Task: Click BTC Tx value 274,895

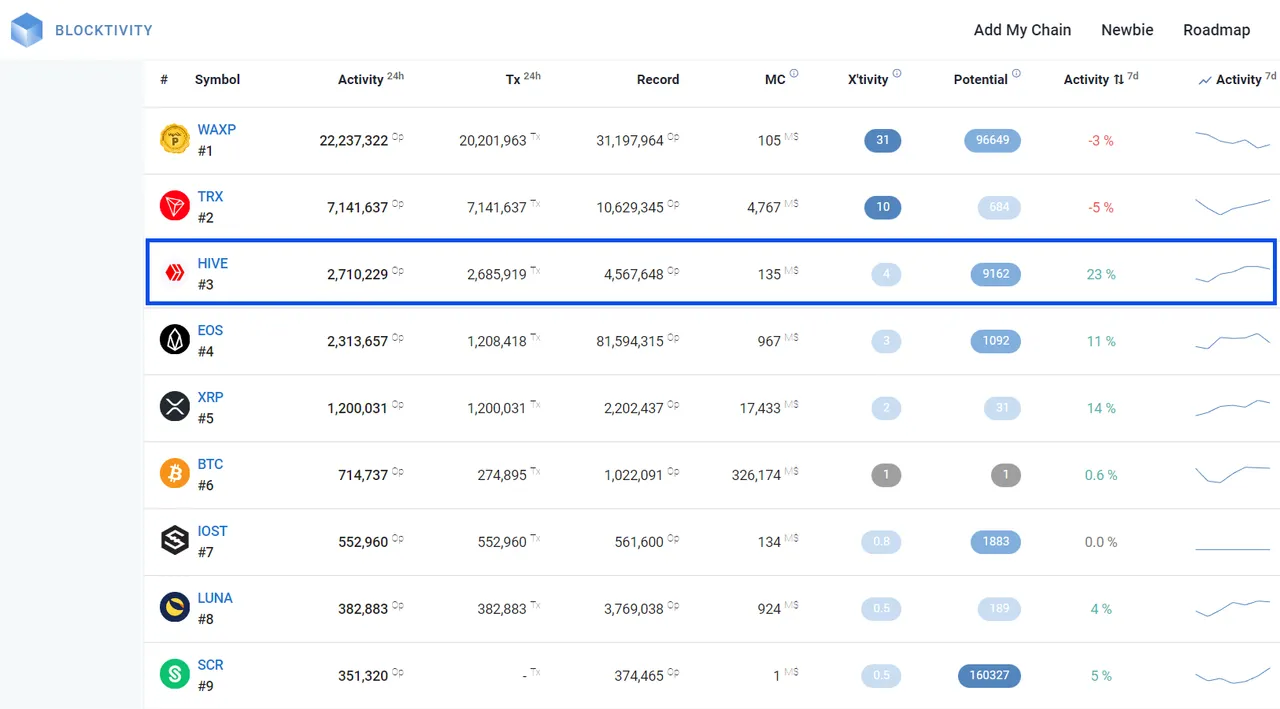Action: (x=502, y=476)
